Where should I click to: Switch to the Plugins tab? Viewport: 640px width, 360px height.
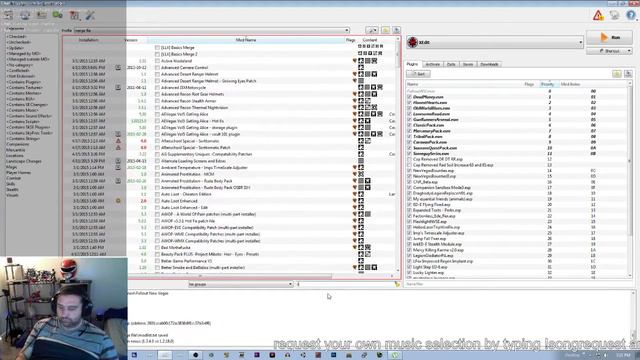click(412, 64)
